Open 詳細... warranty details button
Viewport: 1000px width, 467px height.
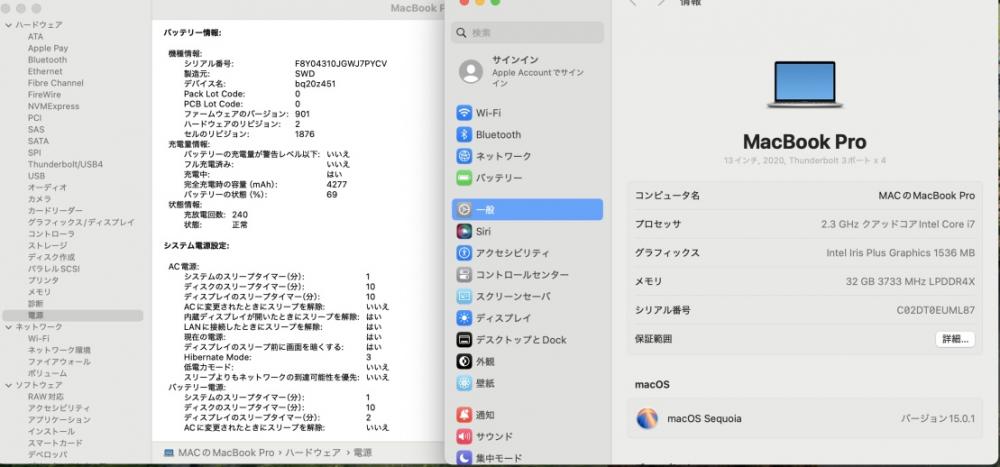click(x=955, y=339)
